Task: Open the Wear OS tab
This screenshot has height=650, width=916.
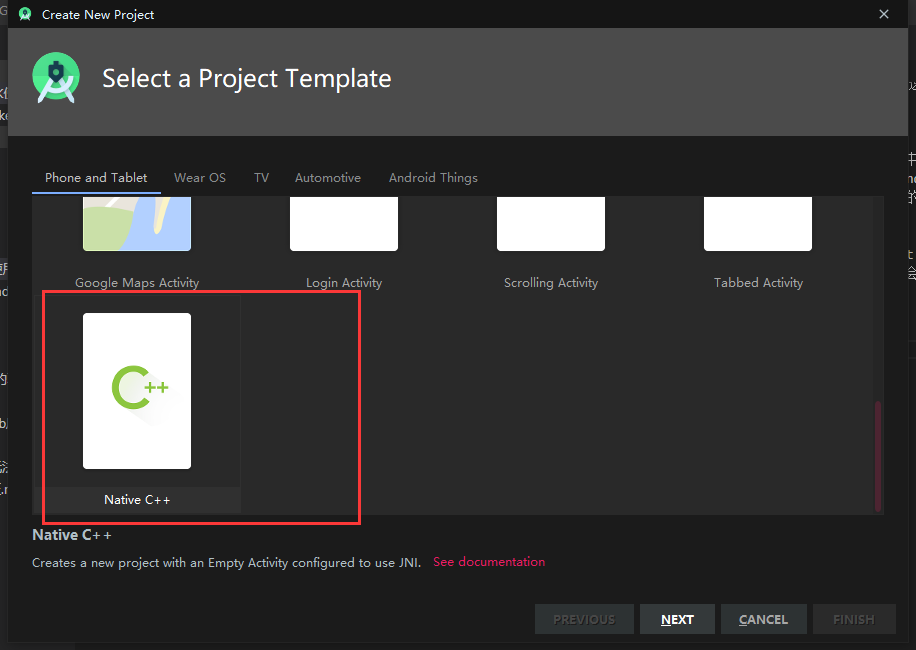Action: (x=200, y=178)
